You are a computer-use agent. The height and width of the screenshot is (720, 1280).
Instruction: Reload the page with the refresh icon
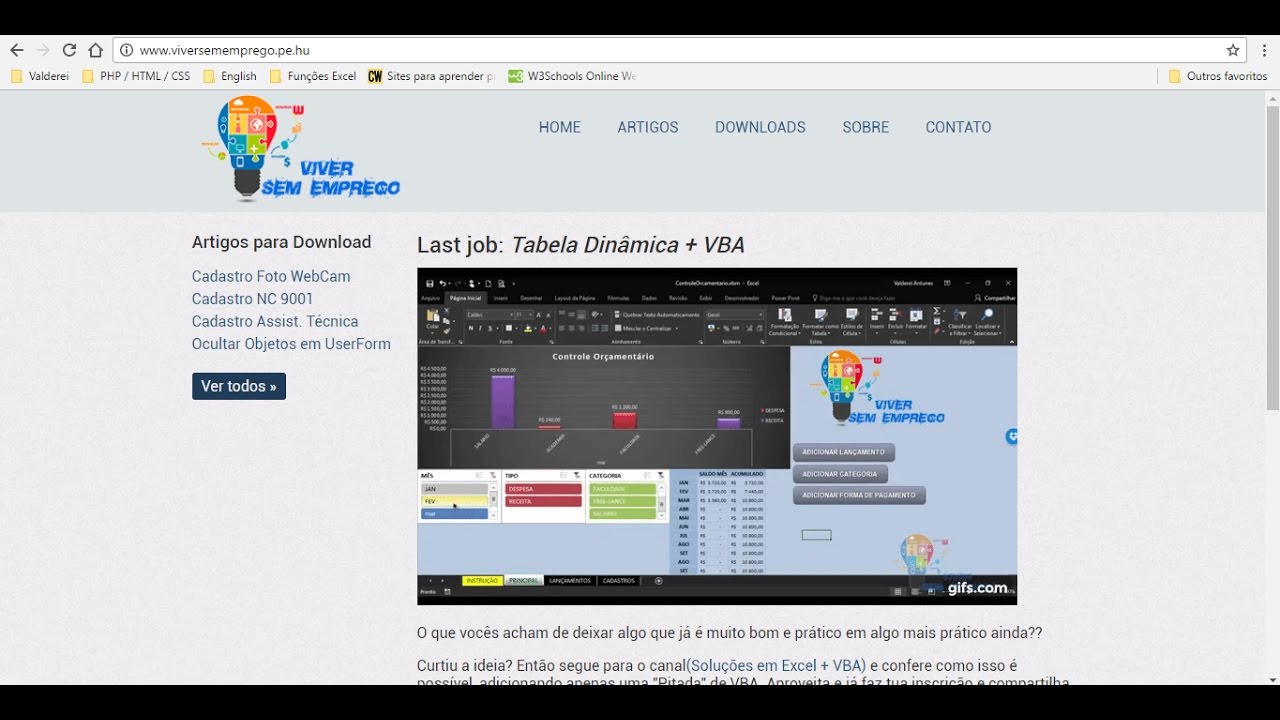point(69,50)
